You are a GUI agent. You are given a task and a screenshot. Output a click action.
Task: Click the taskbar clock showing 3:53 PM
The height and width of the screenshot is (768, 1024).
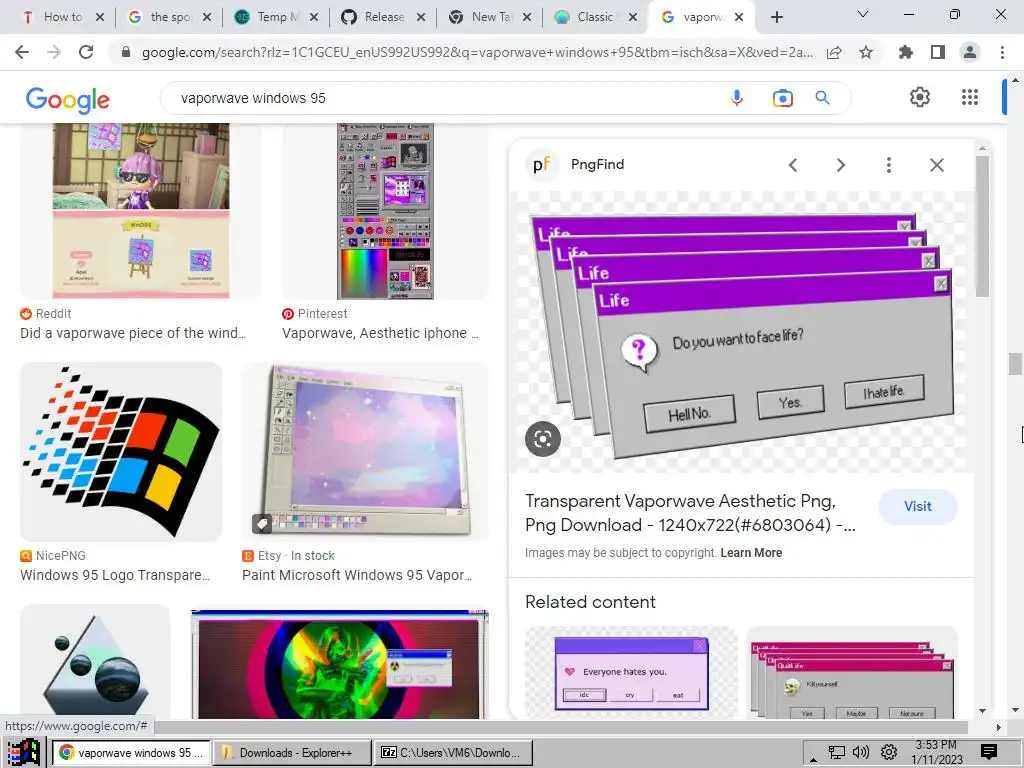pos(936,752)
